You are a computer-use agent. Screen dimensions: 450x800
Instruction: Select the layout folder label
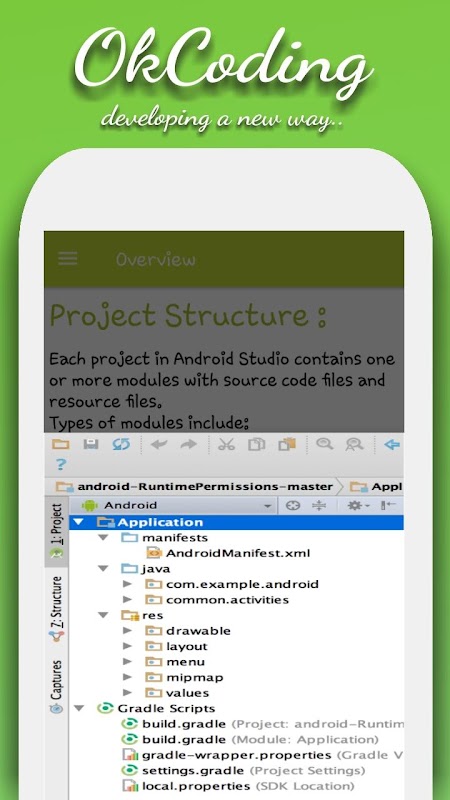click(x=187, y=646)
